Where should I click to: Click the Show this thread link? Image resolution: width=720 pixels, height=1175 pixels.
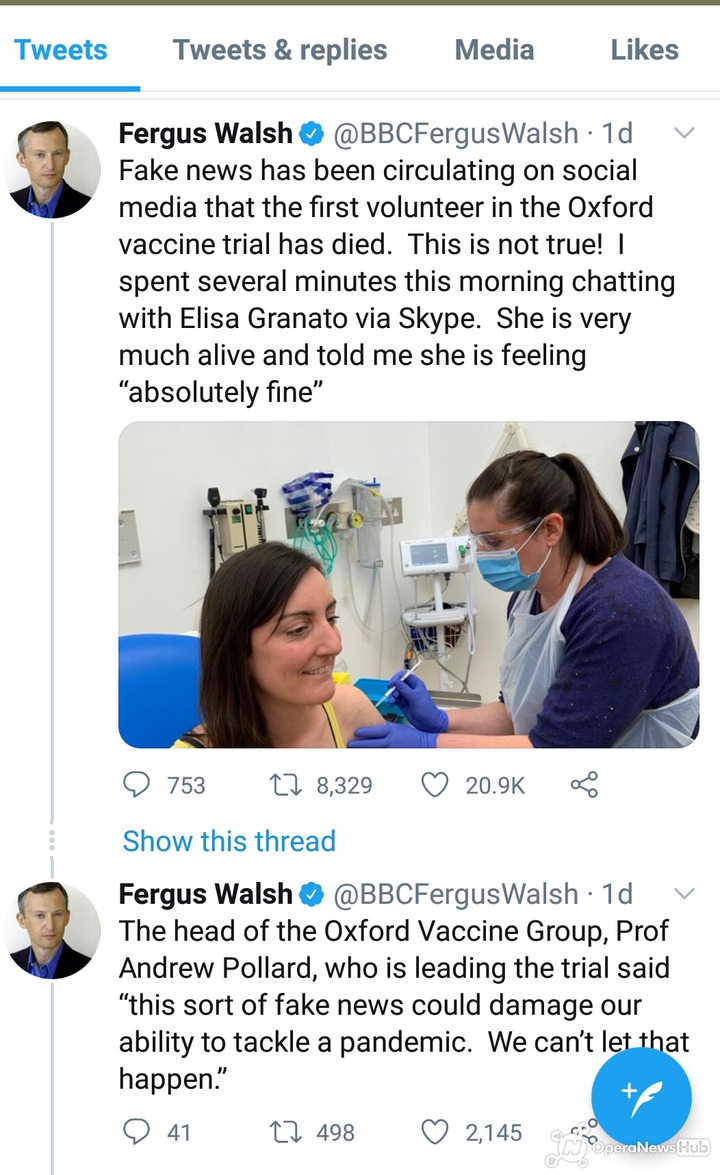point(229,841)
